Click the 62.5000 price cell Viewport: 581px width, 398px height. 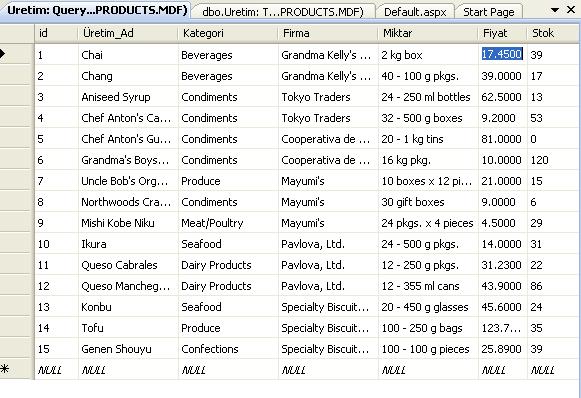[502, 97]
